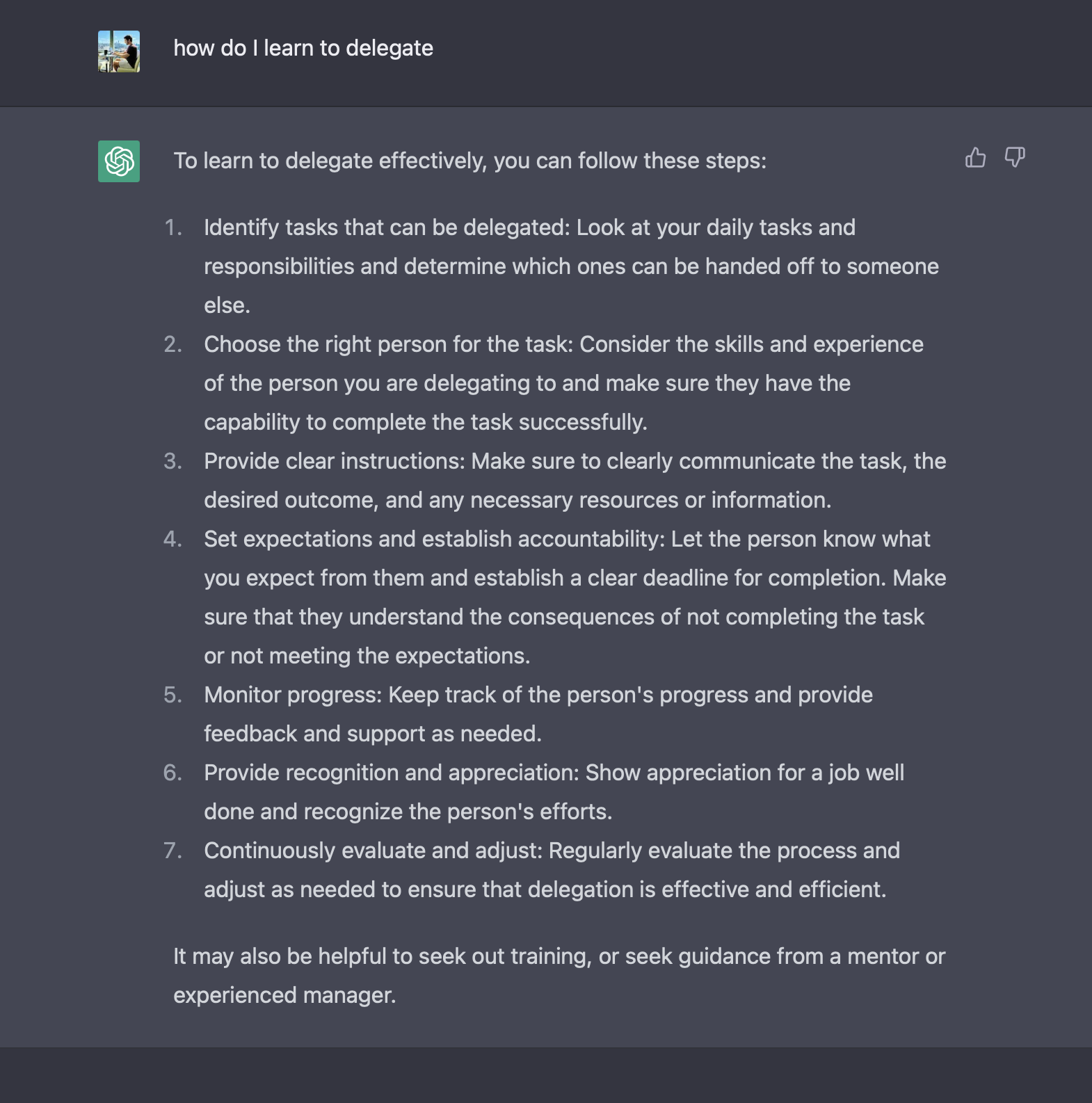Screen dimensions: 1092x1103
Task: Click the ChatGPT logo avatar
Action: [x=119, y=161]
